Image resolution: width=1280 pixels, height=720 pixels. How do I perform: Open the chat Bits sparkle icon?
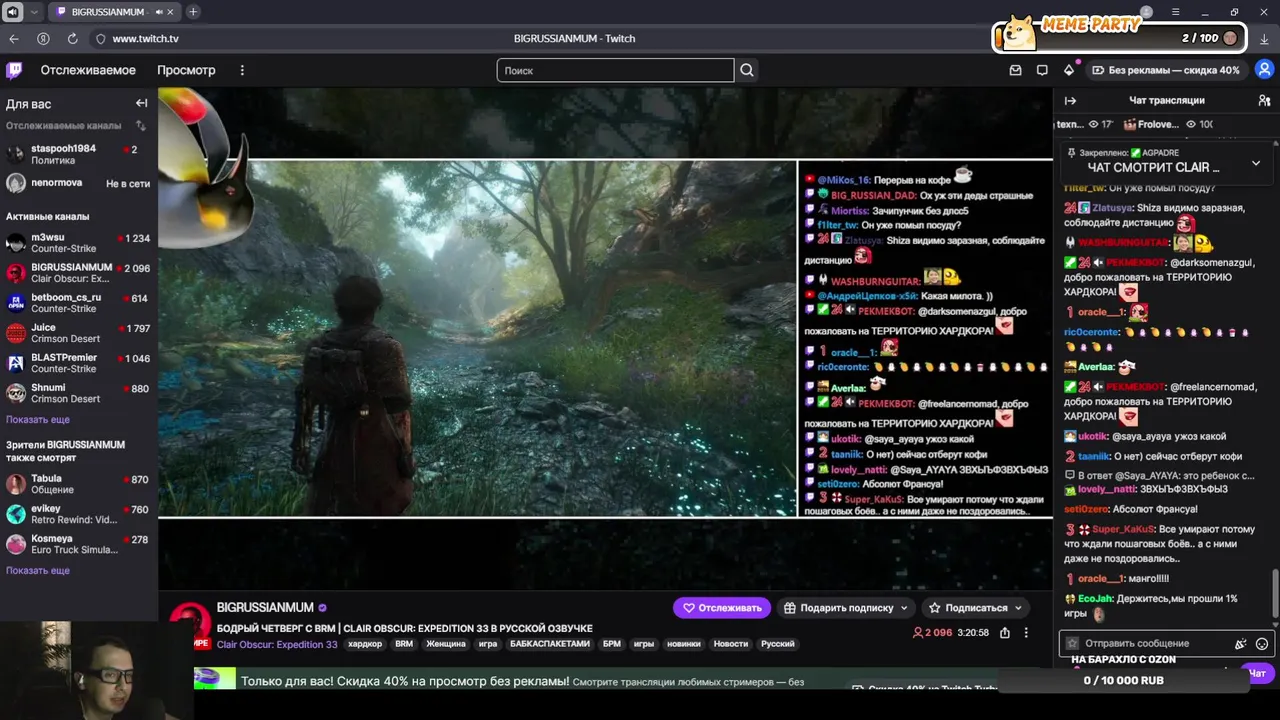point(1241,644)
